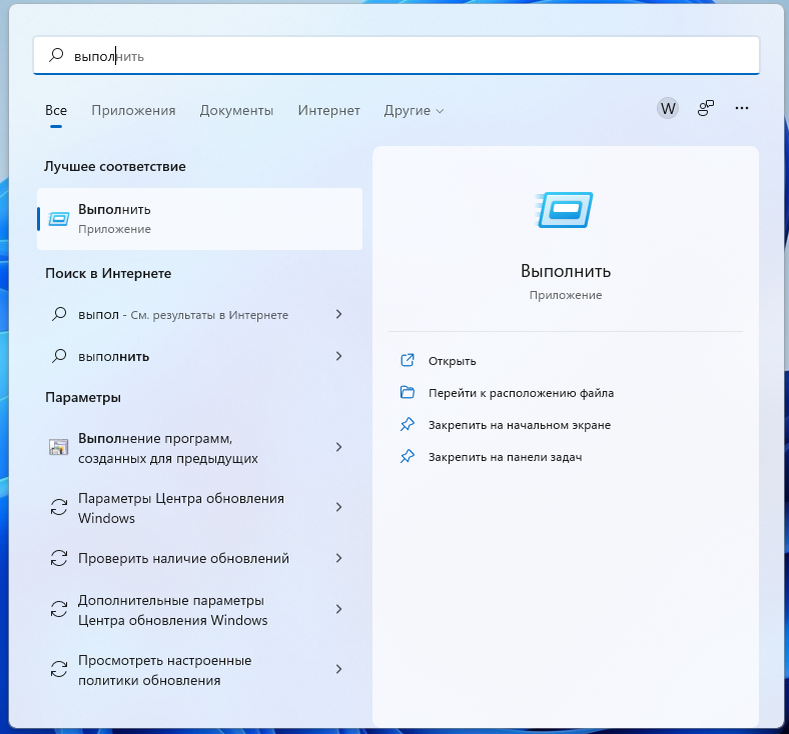Image resolution: width=789 pixels, height=734 pixels.
Task: Expand the Параметры Центра обновления Windows chevron
Action: pos(339,507)
